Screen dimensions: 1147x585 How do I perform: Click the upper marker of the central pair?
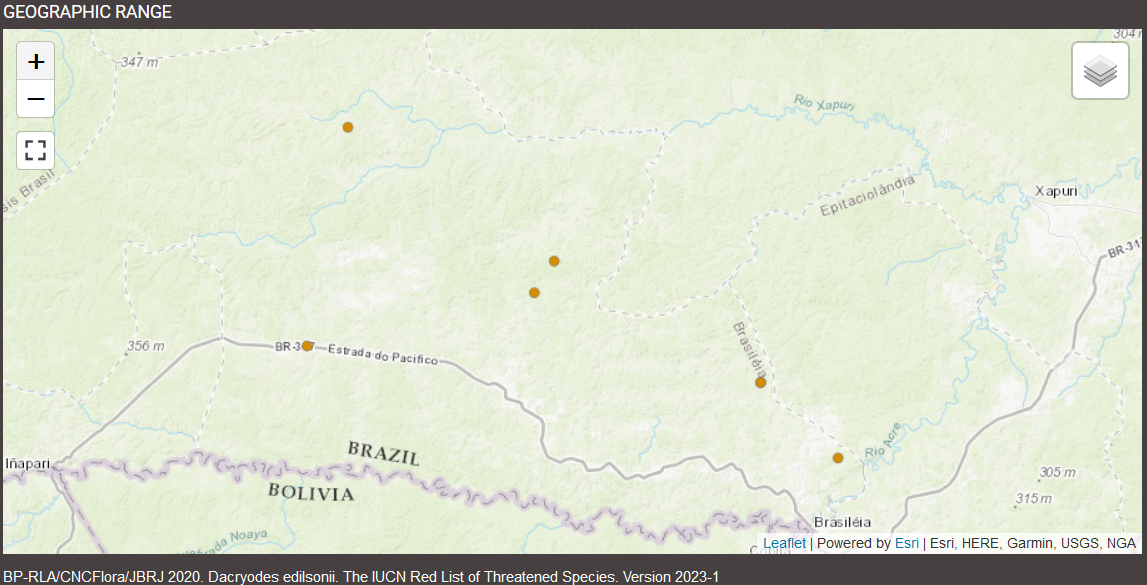[x=554, y=261]
